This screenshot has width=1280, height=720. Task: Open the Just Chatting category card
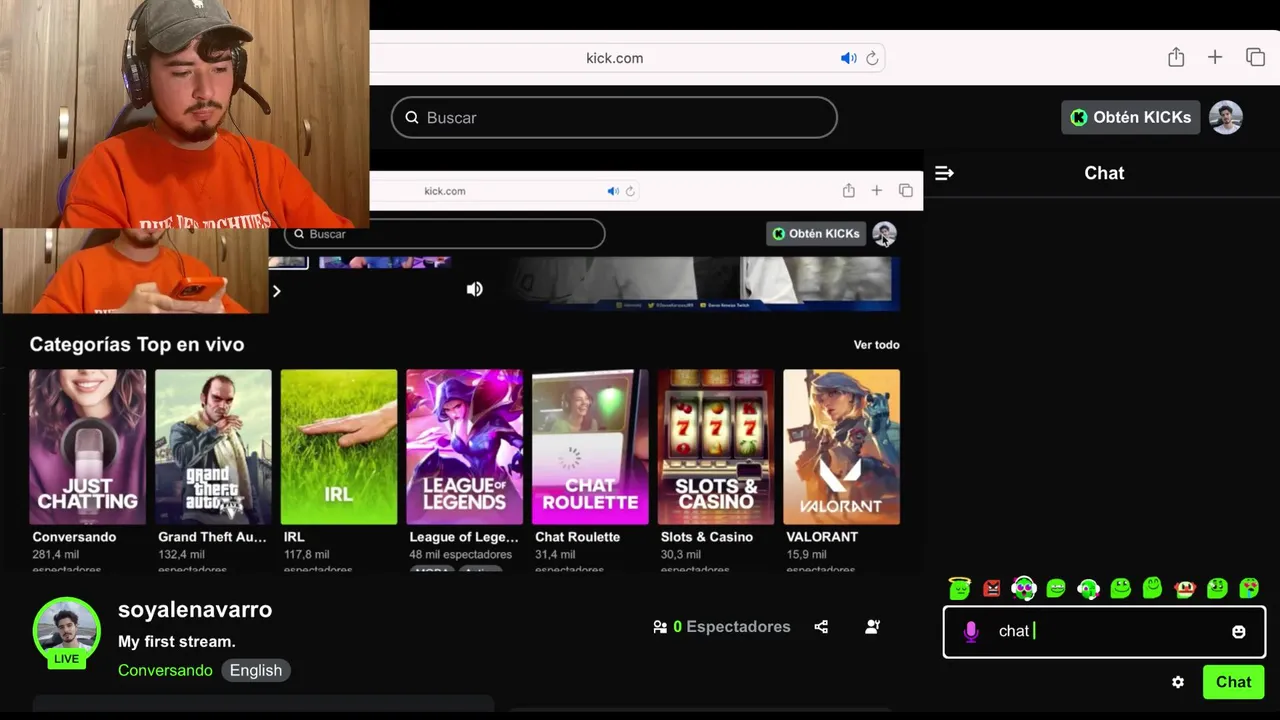click(87, 447)
